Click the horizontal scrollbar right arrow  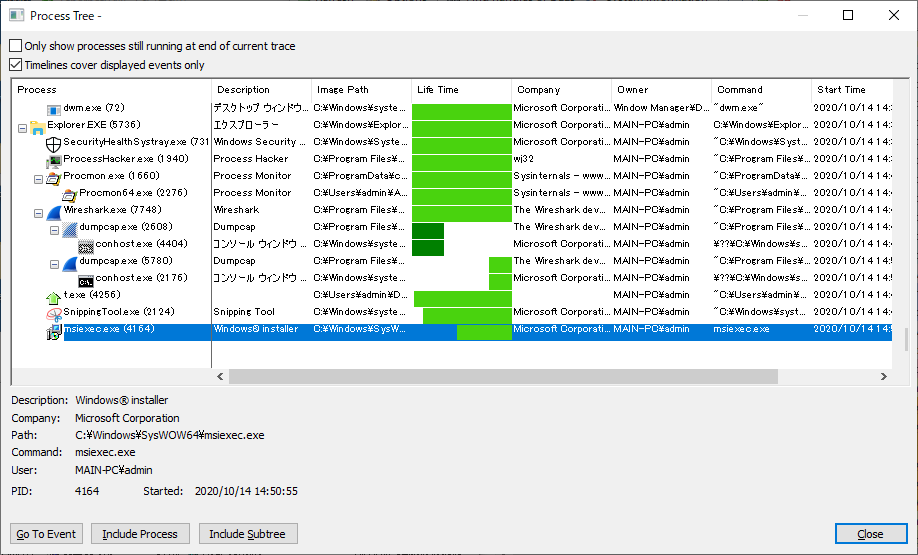click(884, 376)
